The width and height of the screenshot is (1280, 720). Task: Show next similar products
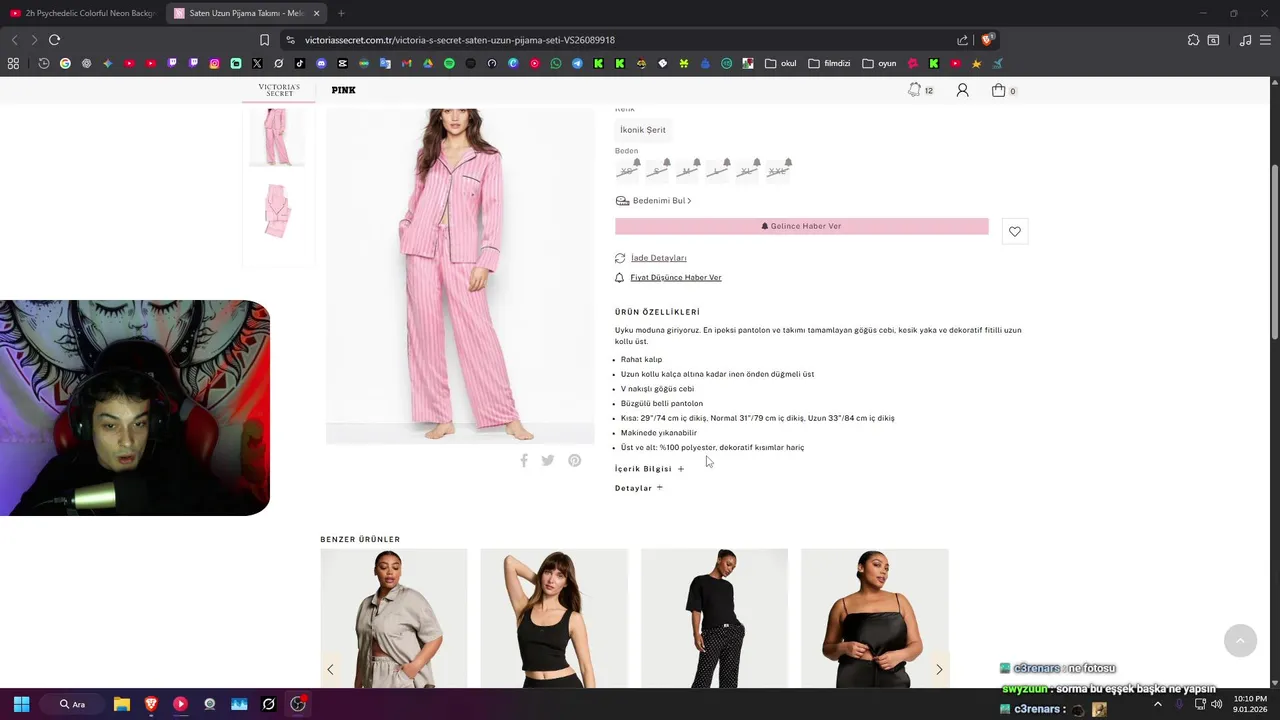(x=939, y=669)
